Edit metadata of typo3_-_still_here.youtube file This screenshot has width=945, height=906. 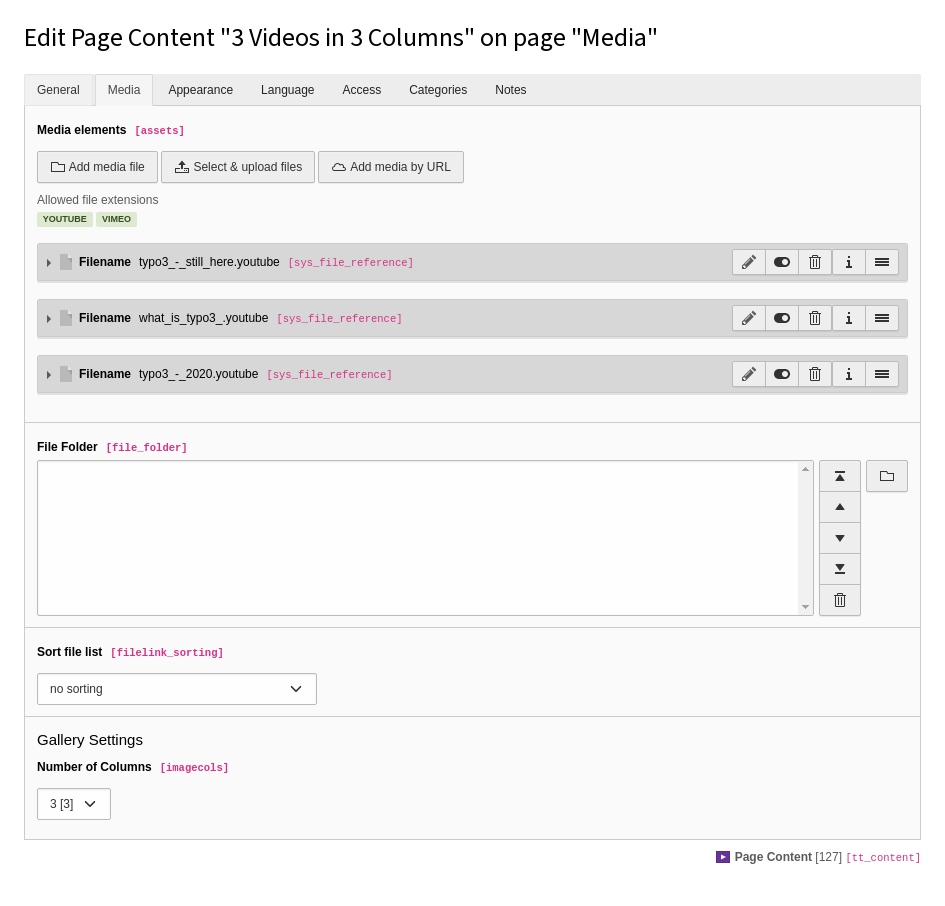pyautogui.click(x=749, y=262)
